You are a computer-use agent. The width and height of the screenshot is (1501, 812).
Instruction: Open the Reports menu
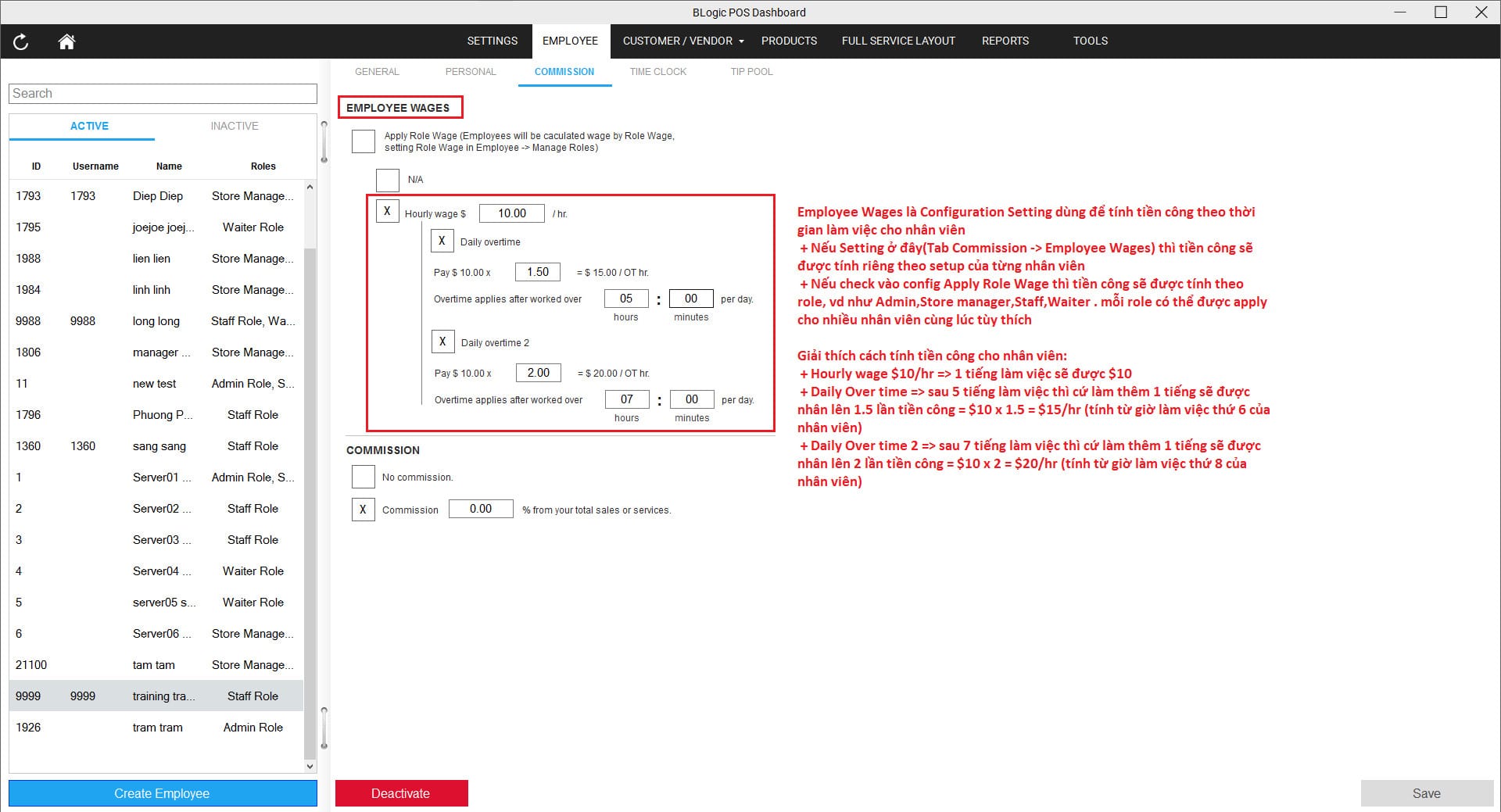[x=1005, y=41]
